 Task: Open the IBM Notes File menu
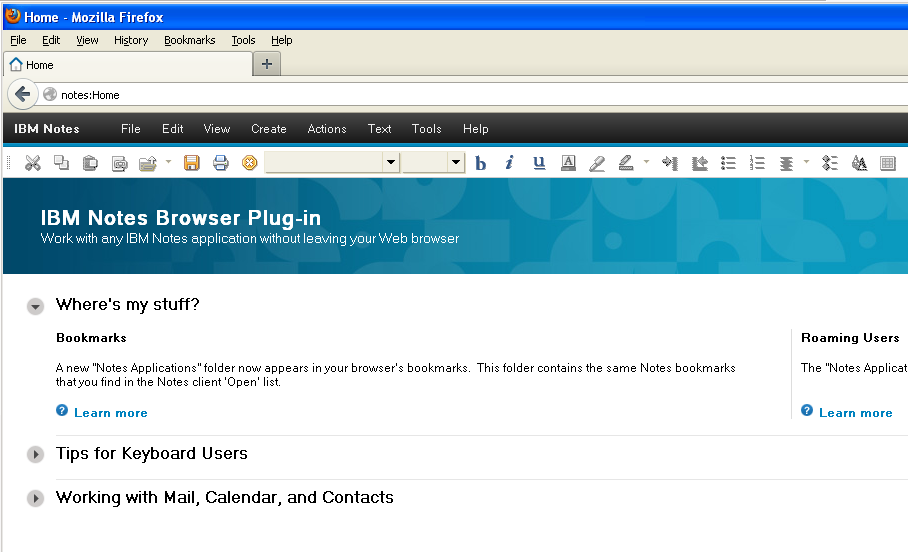[x=131, y=129]
